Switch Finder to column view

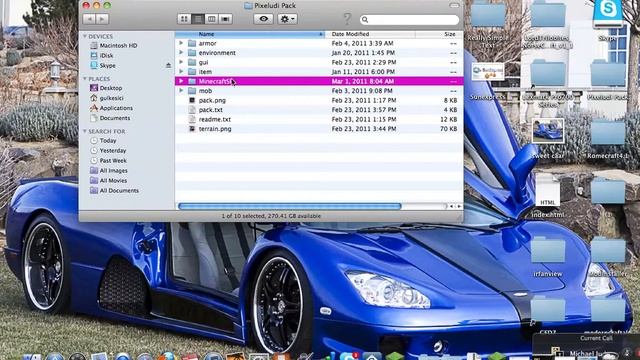211,19
